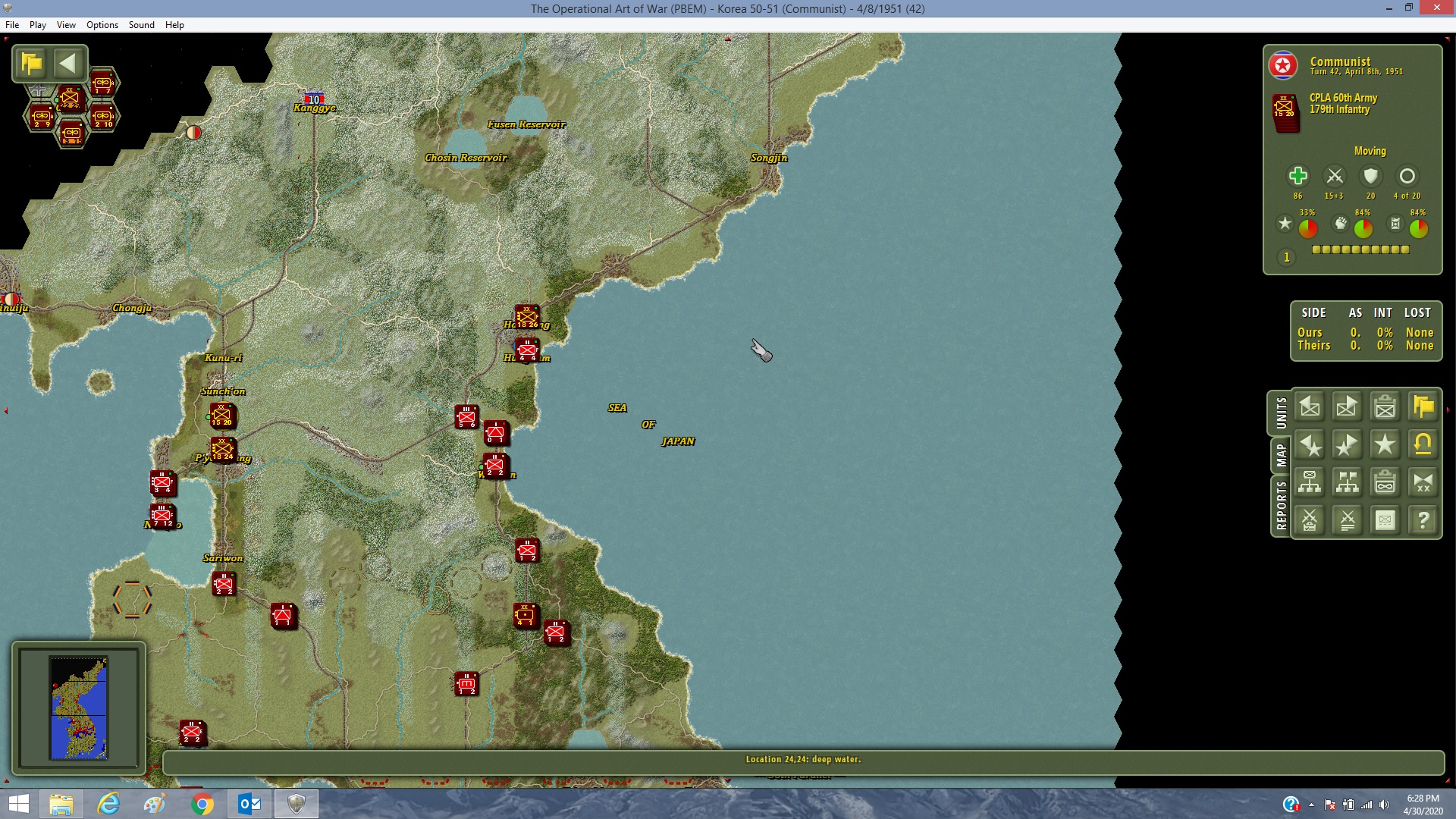Click the left arrow button at top-left
This screenshot has height=819, width=1456.
click(x=68, y=64)
